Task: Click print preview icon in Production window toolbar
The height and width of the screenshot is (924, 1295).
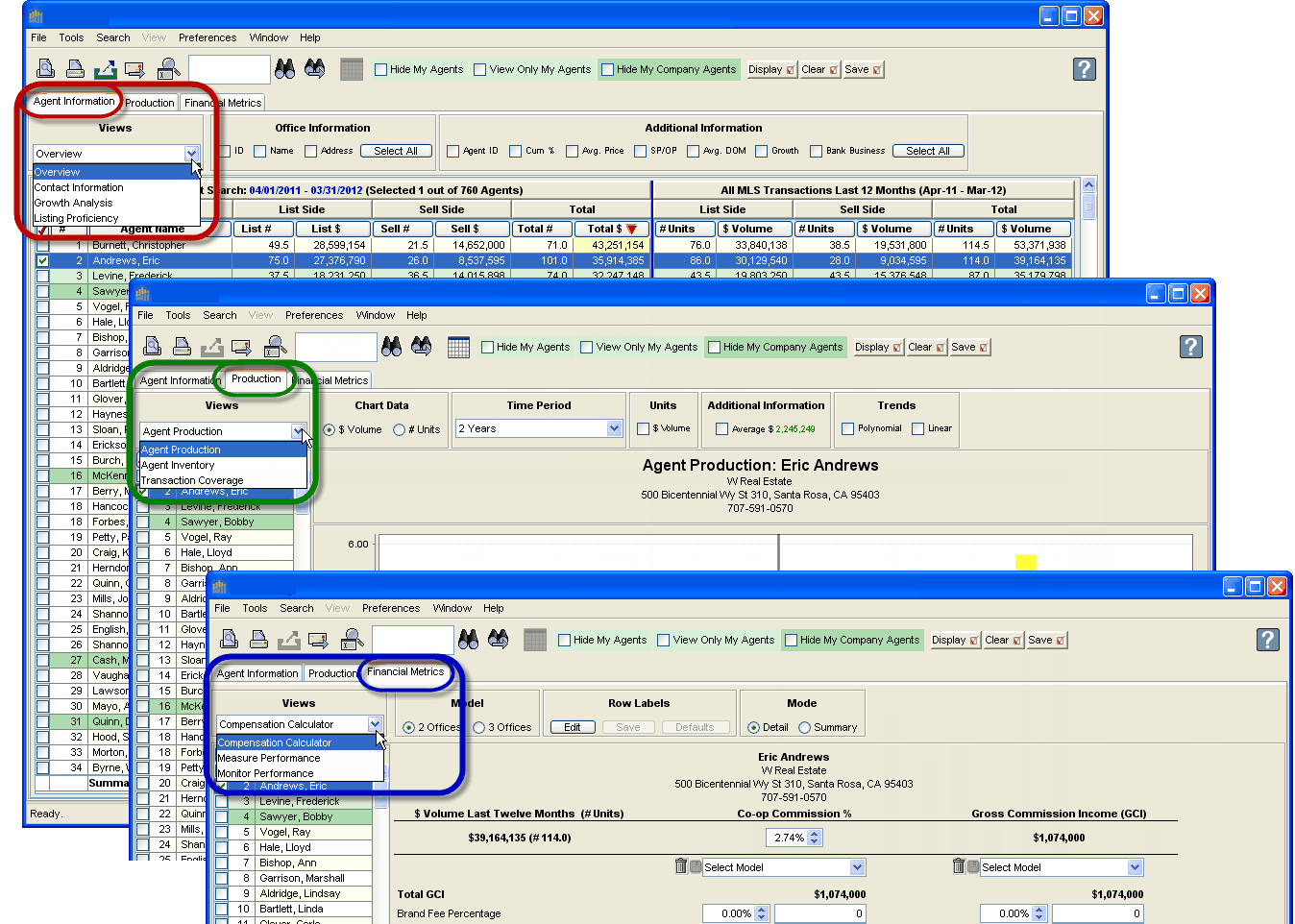Action: pos(152,346)
